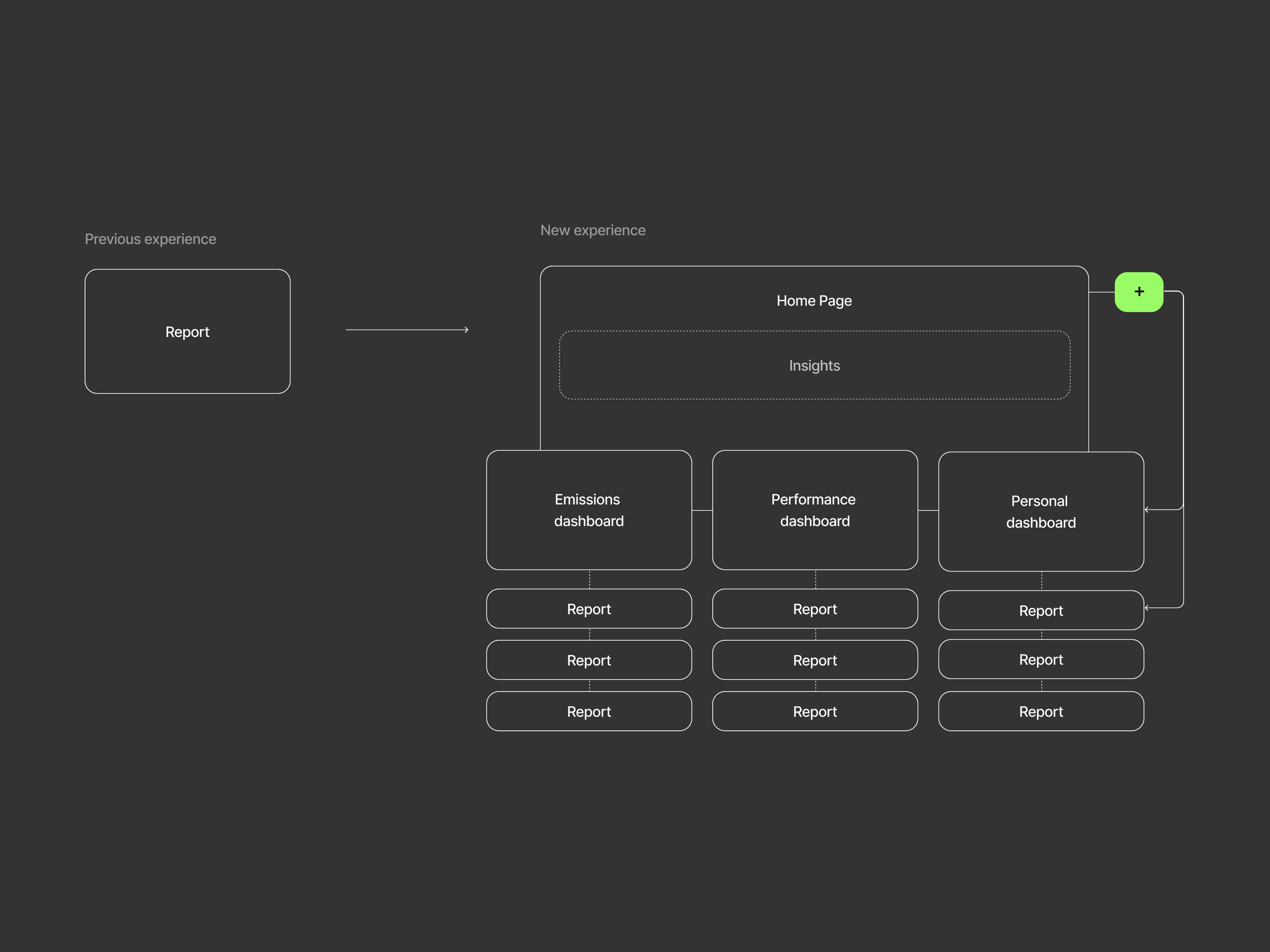Select the dashed Insights box

[x=814, y=366]
